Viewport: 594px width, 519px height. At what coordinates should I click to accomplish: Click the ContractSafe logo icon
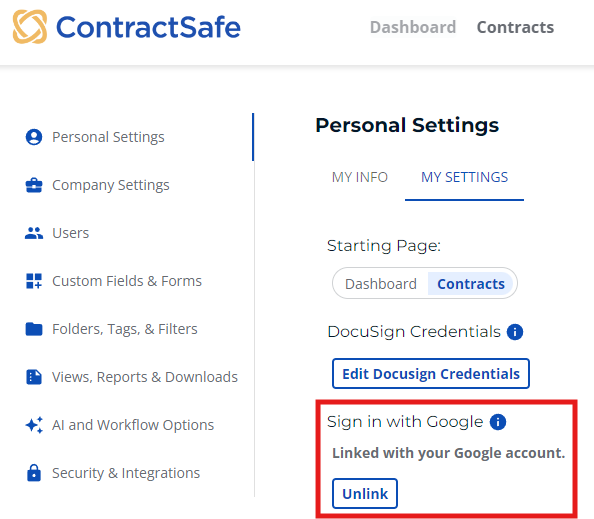point(30,27)
